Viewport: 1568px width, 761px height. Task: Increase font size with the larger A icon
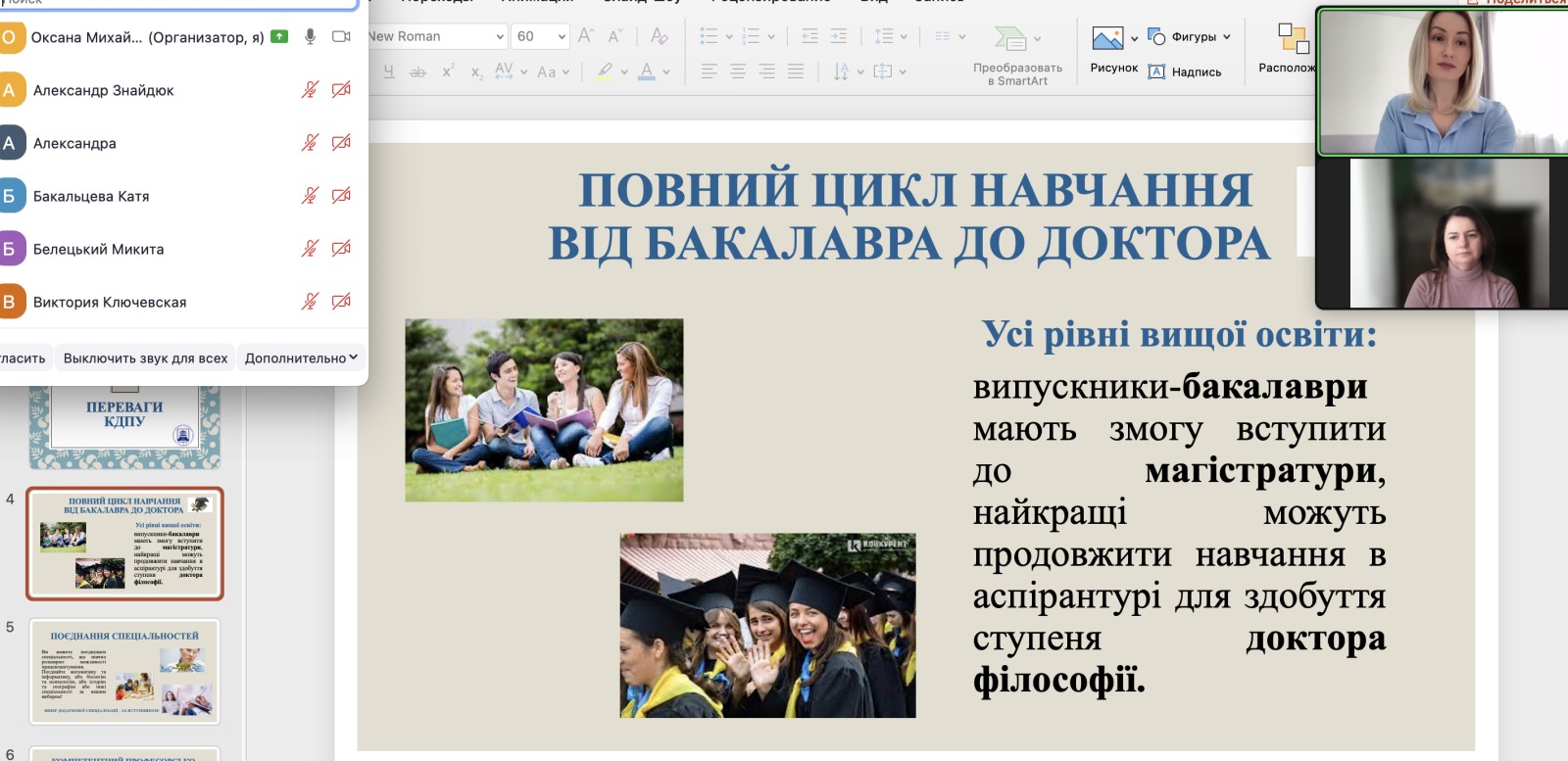click(585, 36)
